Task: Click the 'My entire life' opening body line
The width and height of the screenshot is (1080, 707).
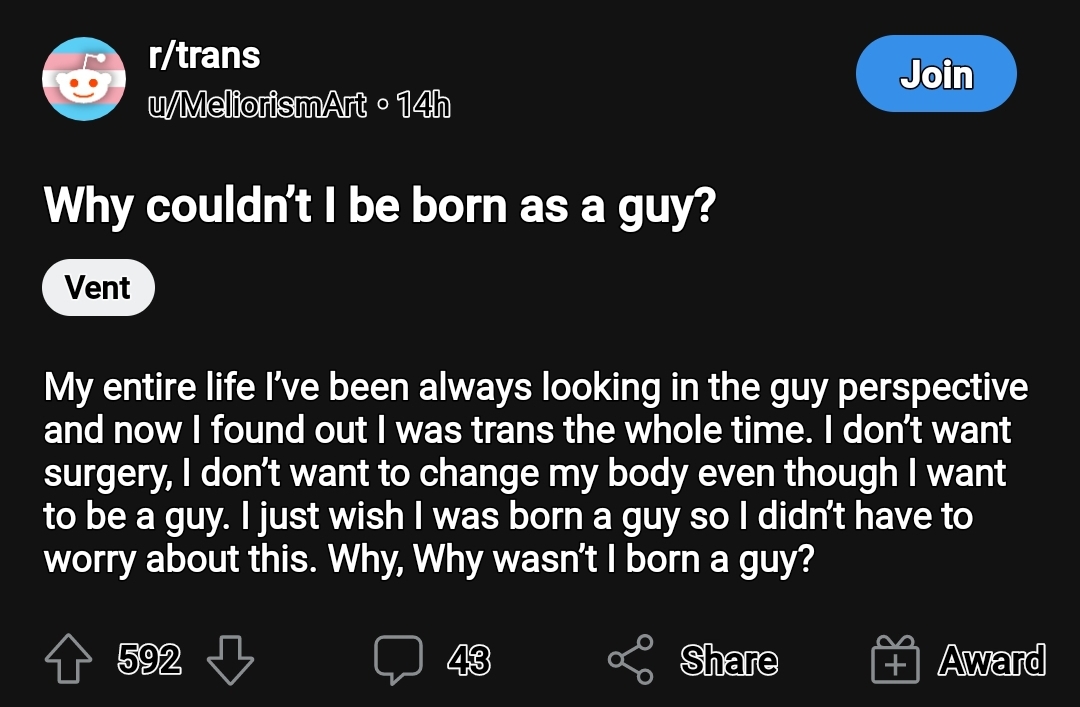Action: tap(536, 387)
